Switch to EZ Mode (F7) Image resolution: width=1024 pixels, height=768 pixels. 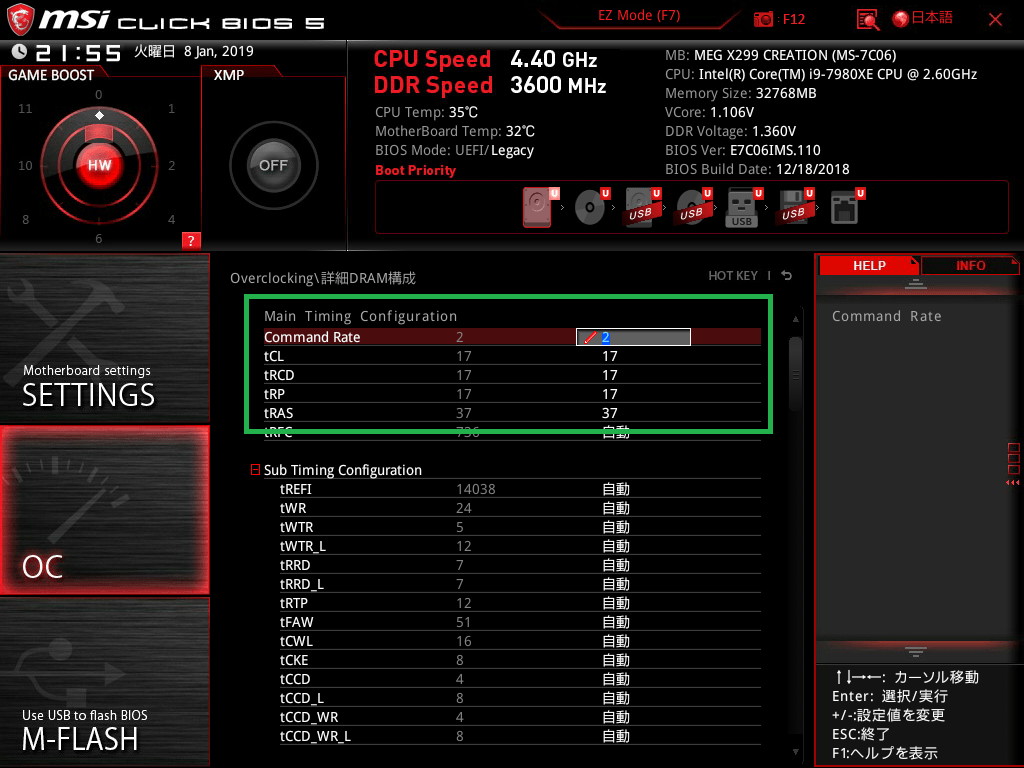tap(639, 16)
